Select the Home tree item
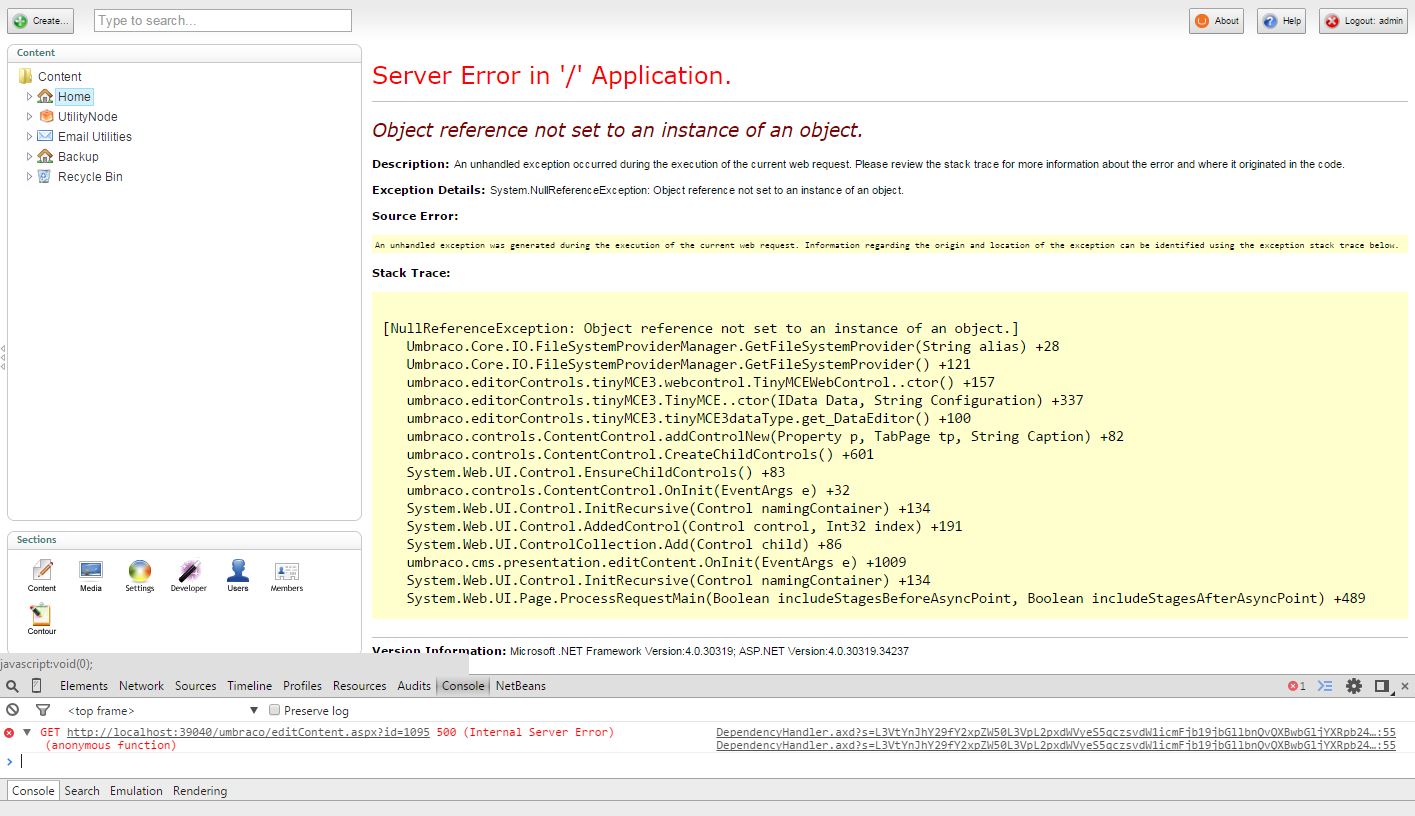 74,96
